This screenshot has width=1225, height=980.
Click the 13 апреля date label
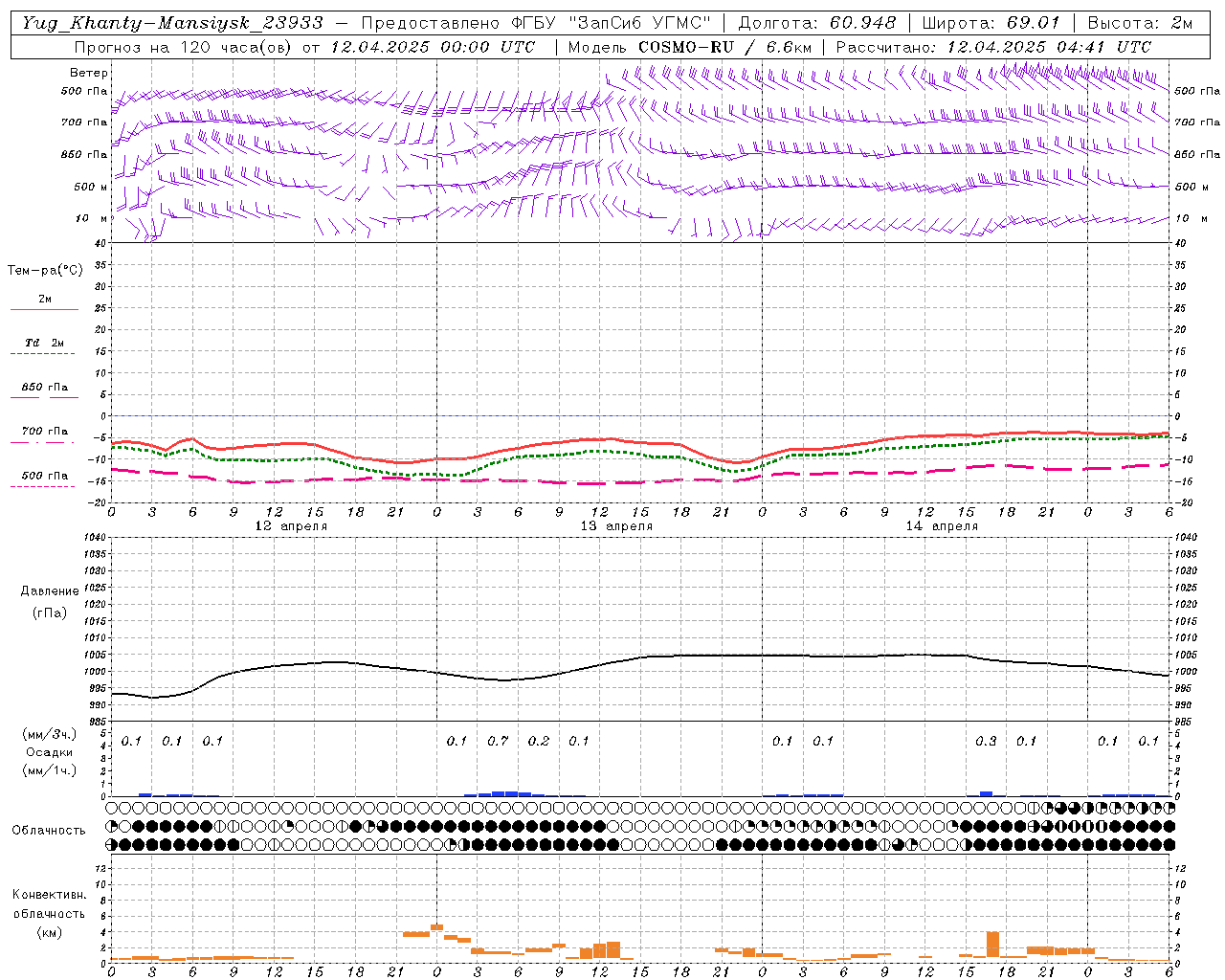click(x=616, y=526)
